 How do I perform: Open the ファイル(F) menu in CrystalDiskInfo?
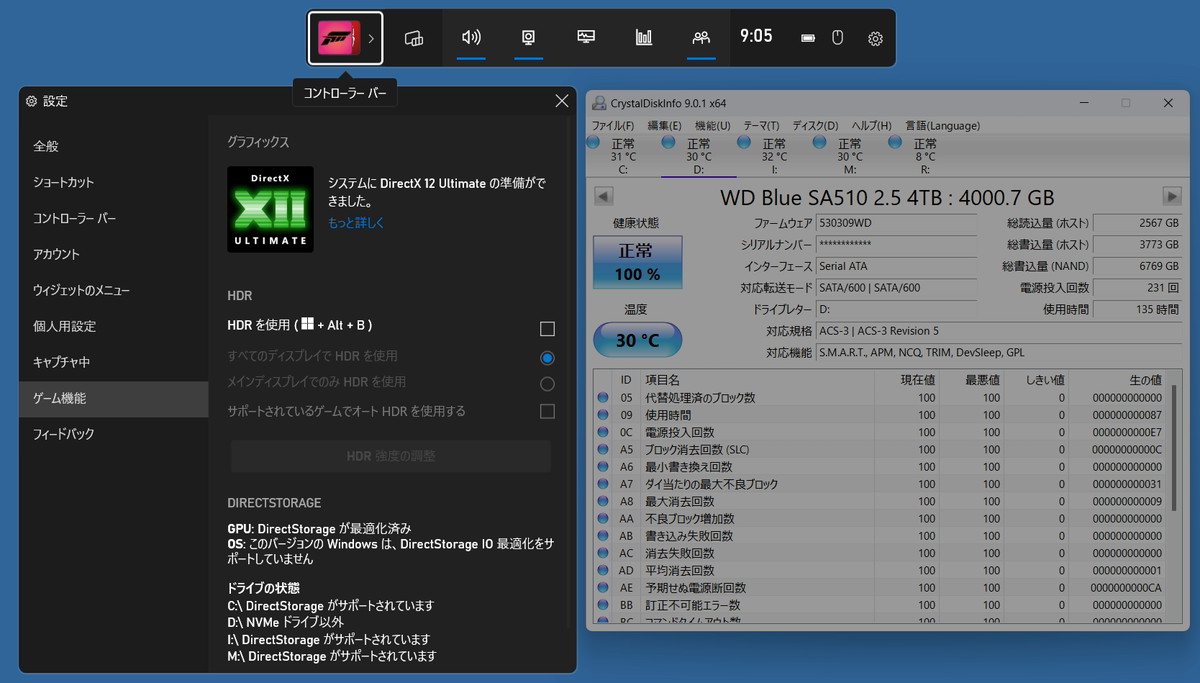(x=613, y=126)
